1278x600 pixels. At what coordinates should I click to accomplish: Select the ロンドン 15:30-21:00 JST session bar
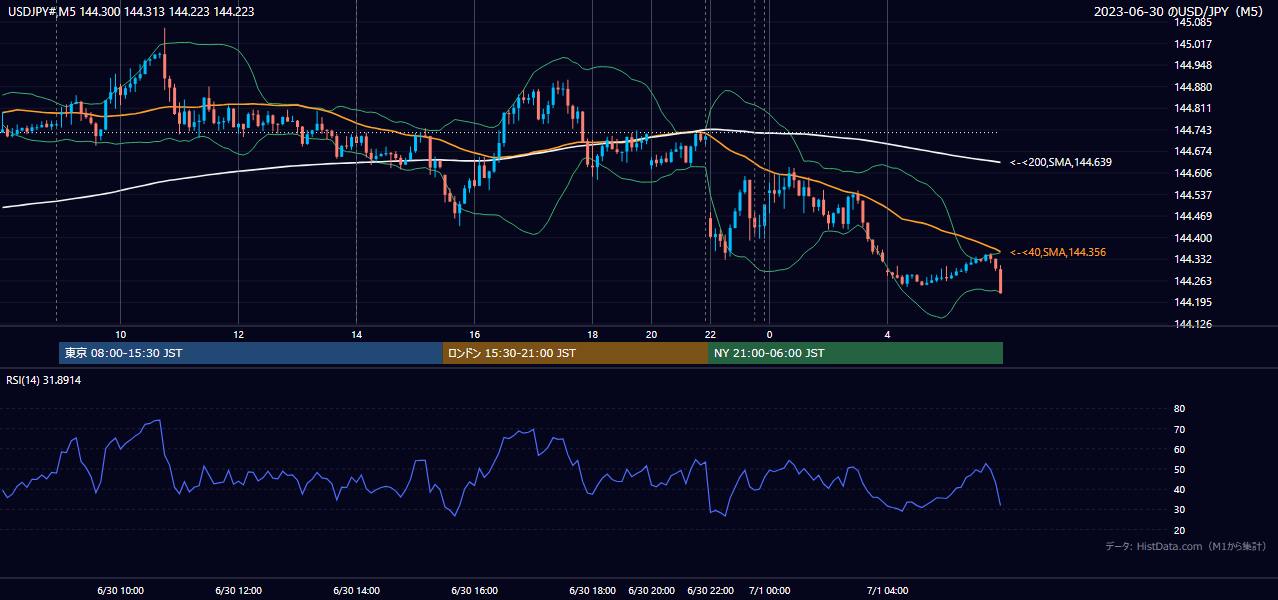click(575, 353)
